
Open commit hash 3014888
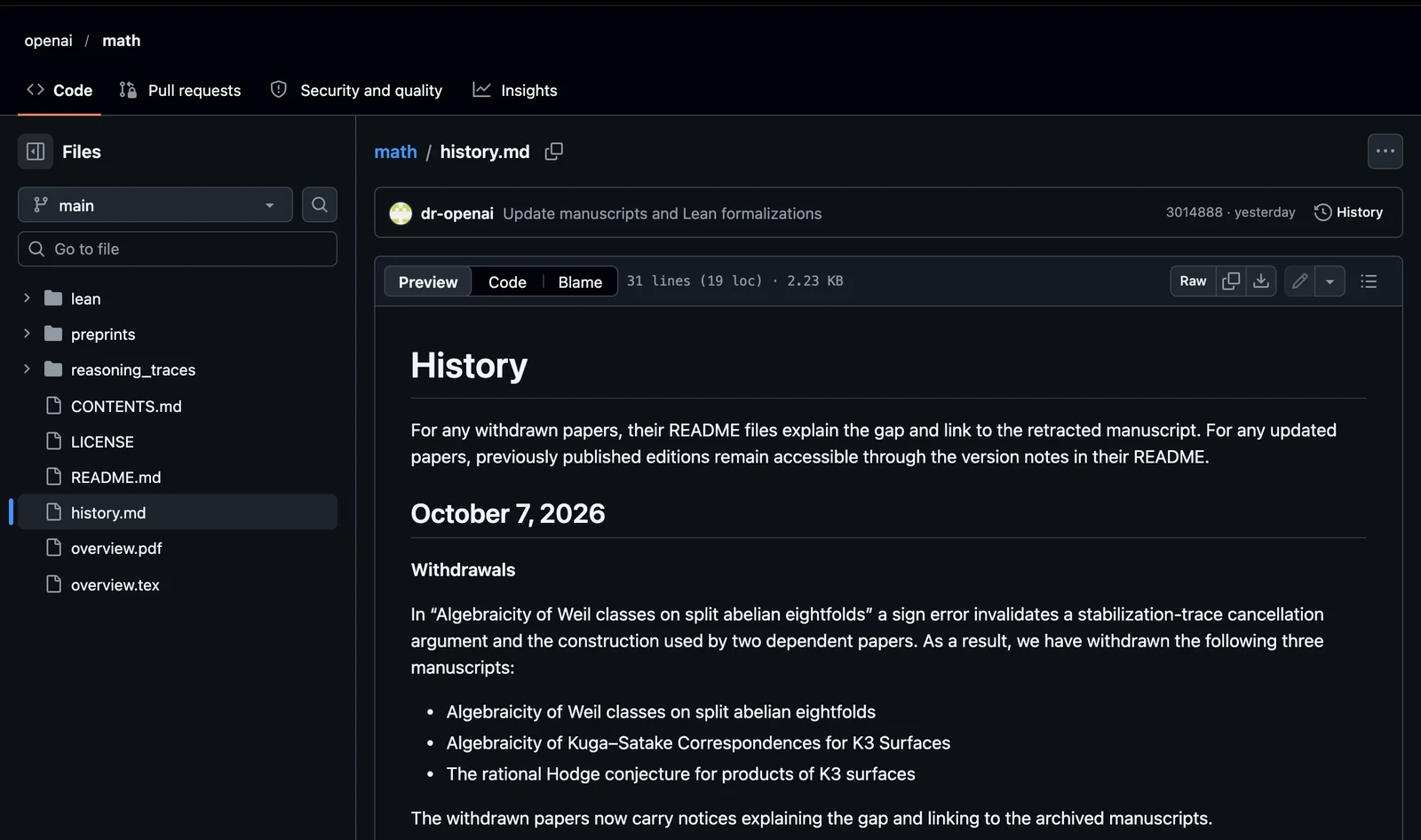coord(1194,212)
